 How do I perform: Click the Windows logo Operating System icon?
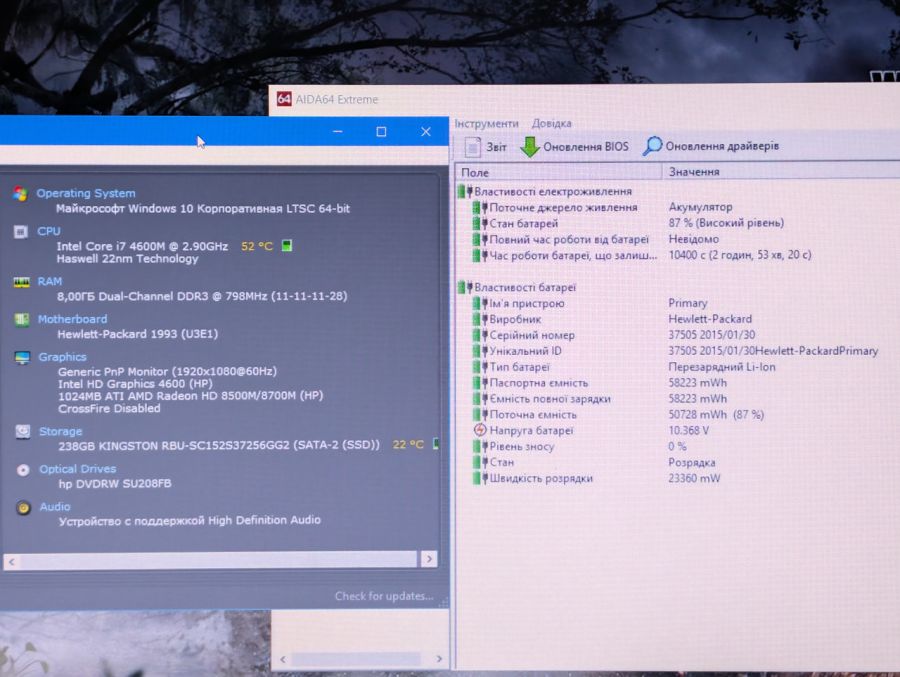21,194
